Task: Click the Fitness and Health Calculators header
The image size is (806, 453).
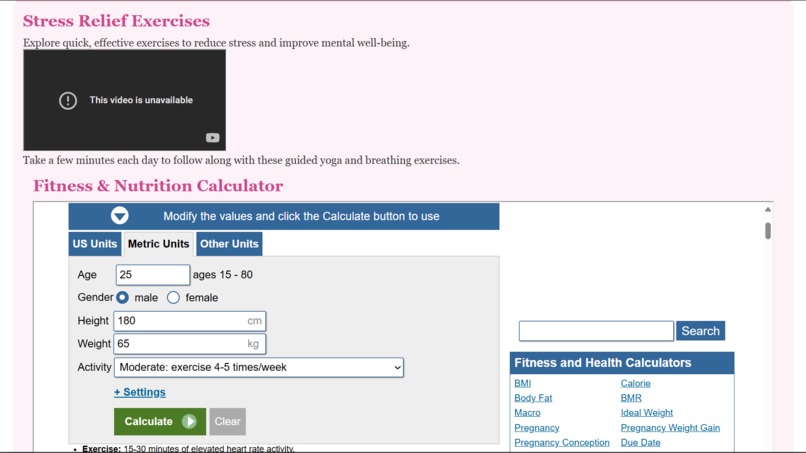Action: [622, 363]
